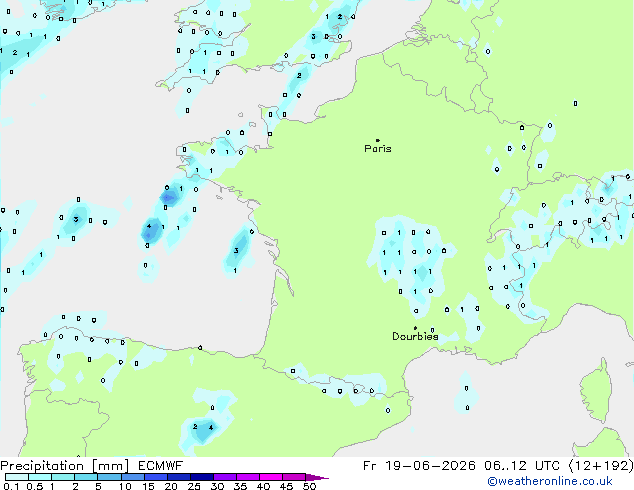Click the legend value 50
Viewport: 634px width, 490px height.
310,486
